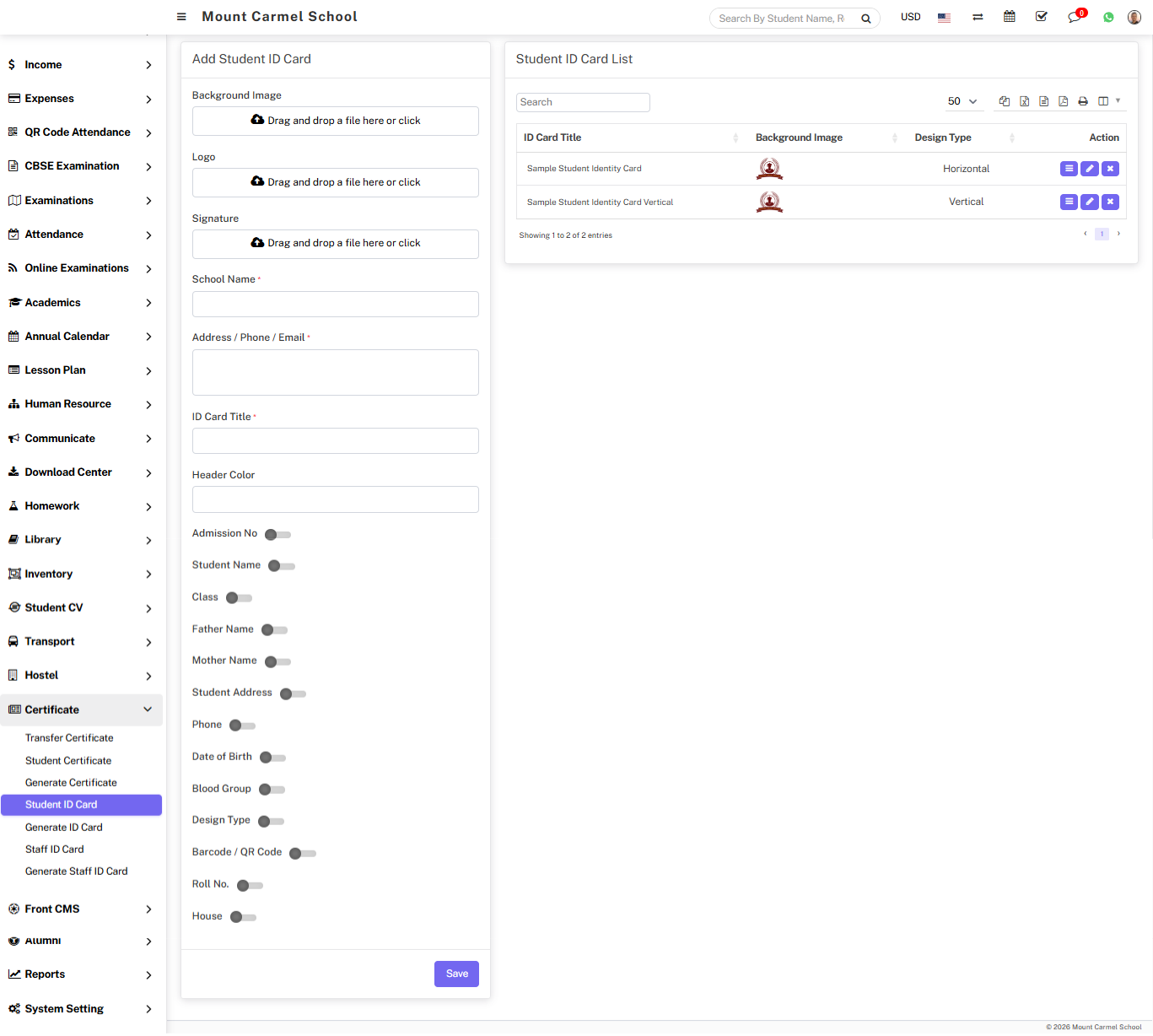The image size is (1153, 1036).
Task: Click the Save button
Action: pyautogui.click(x=456, y=974)
